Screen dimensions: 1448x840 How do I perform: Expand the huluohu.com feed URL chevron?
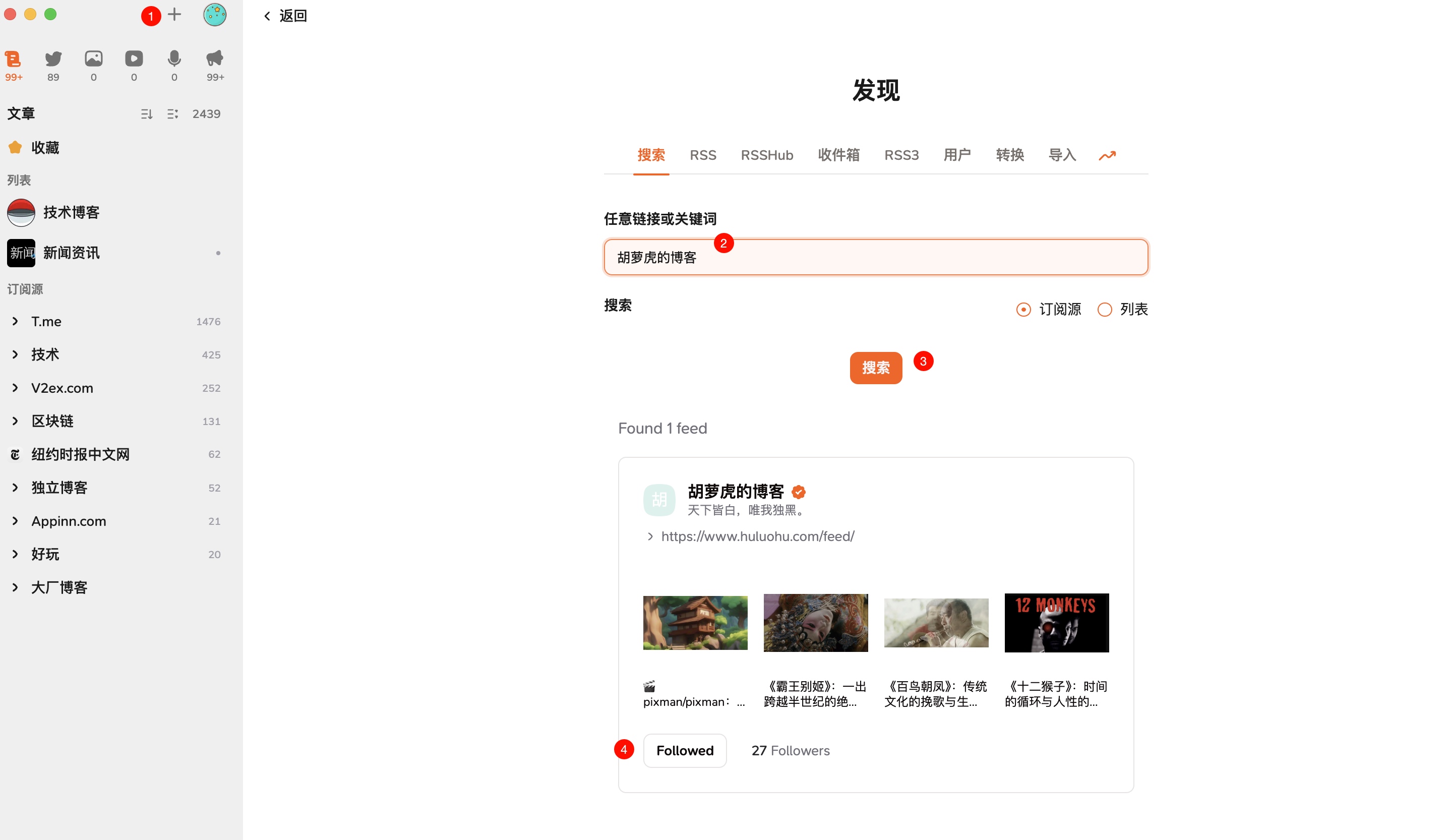pyautogui.click(x=650, y=536)
